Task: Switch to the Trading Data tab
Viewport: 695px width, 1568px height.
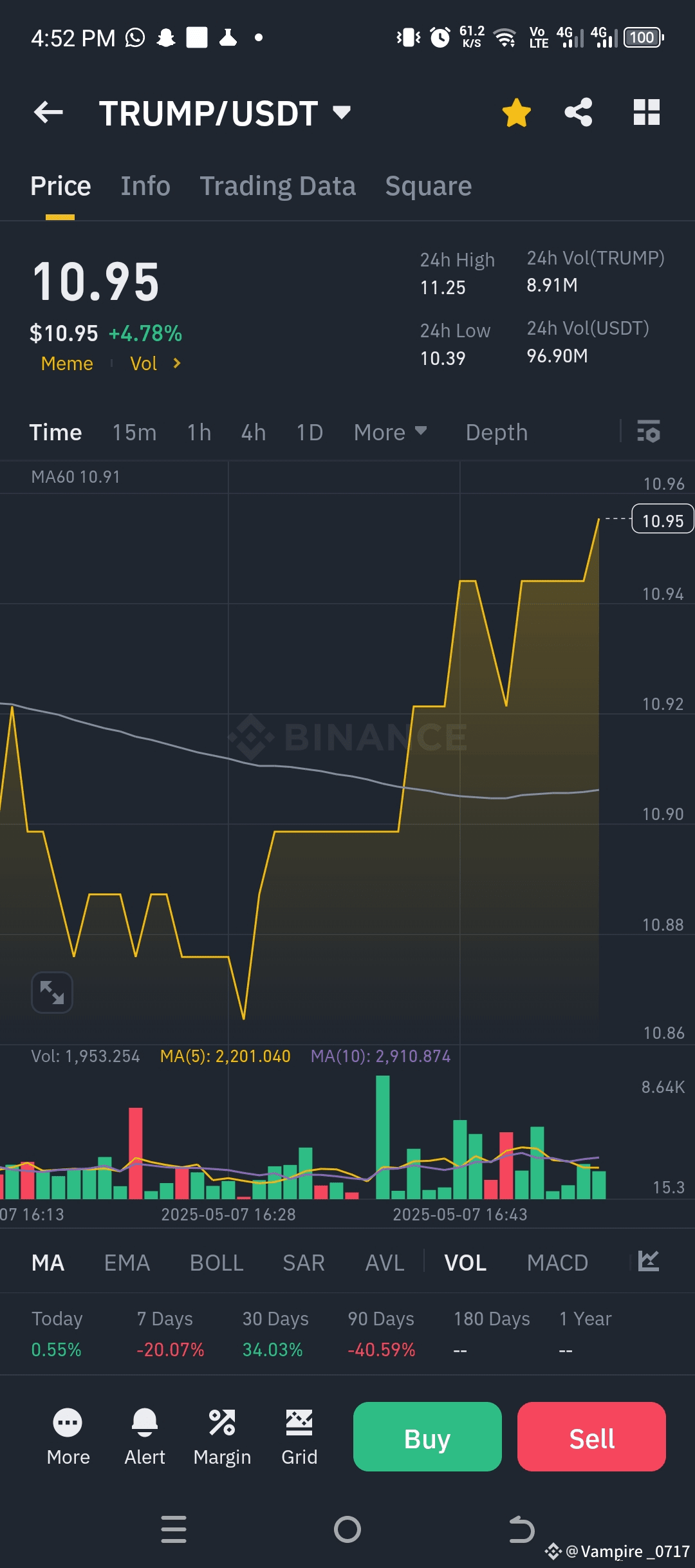Action: 277,186
